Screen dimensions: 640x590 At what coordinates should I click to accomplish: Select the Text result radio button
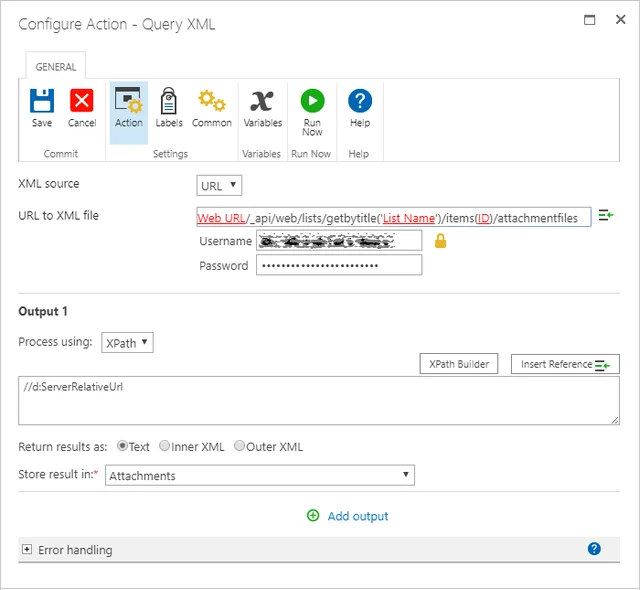(122, 446)
